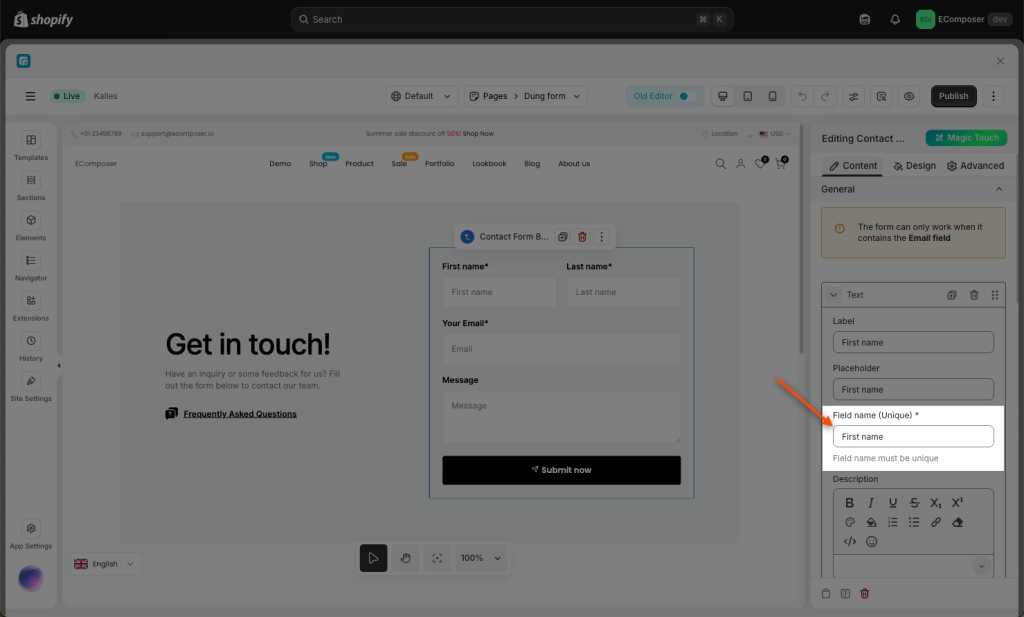Open the 100% zoom dropdown

coord(481,558)
